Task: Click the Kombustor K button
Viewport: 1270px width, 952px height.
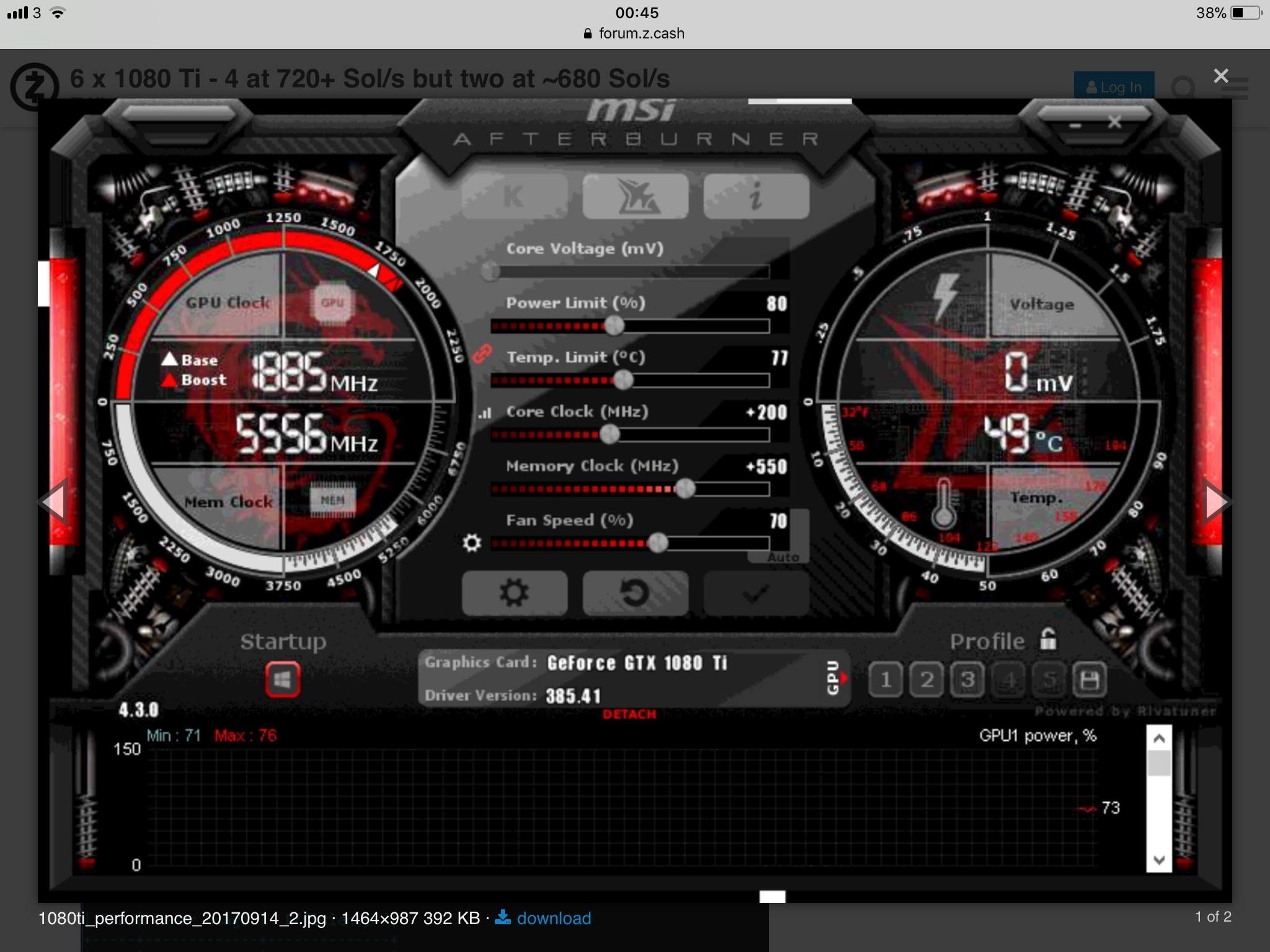Action: click(514, 196)
